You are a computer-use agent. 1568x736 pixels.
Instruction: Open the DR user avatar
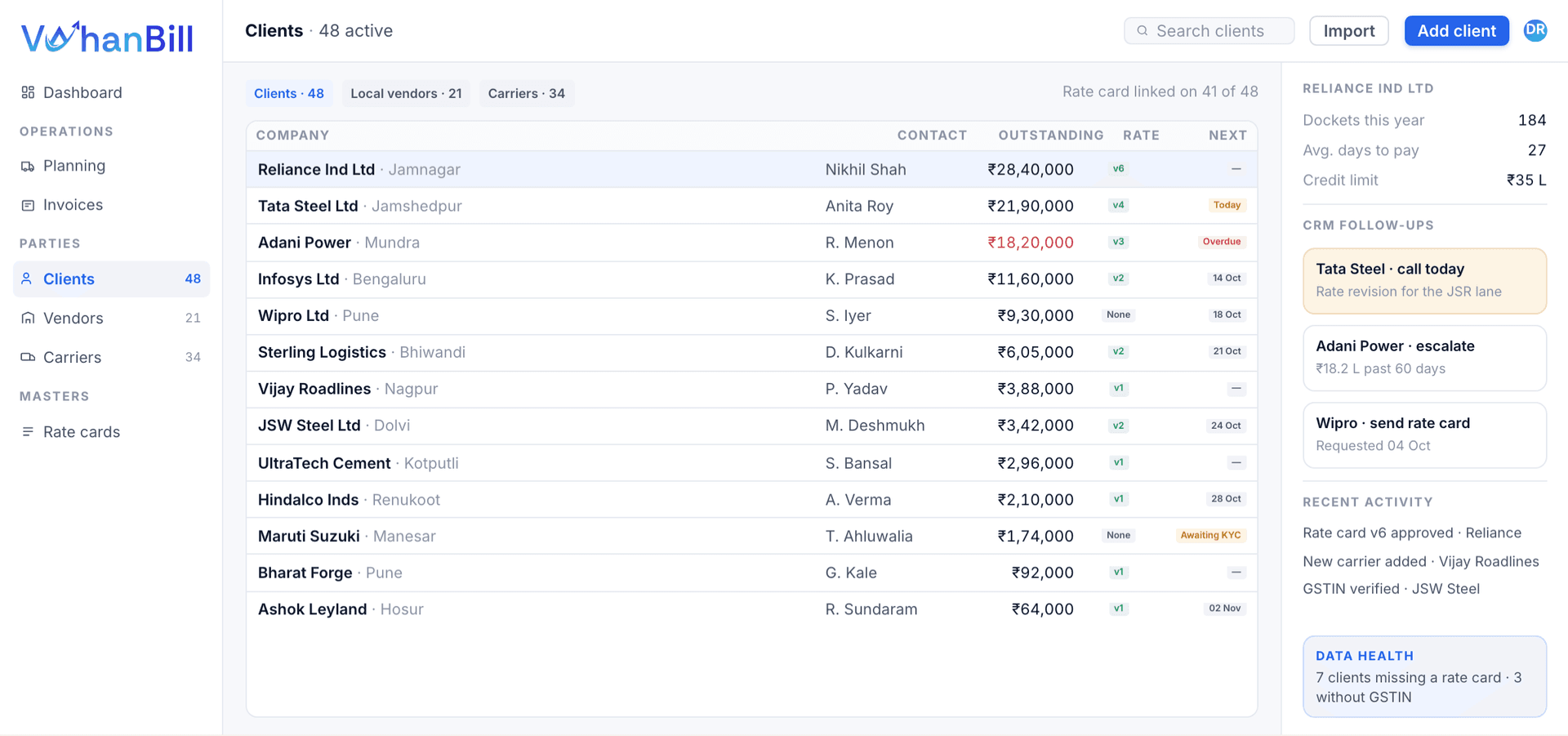(1535, 30)
